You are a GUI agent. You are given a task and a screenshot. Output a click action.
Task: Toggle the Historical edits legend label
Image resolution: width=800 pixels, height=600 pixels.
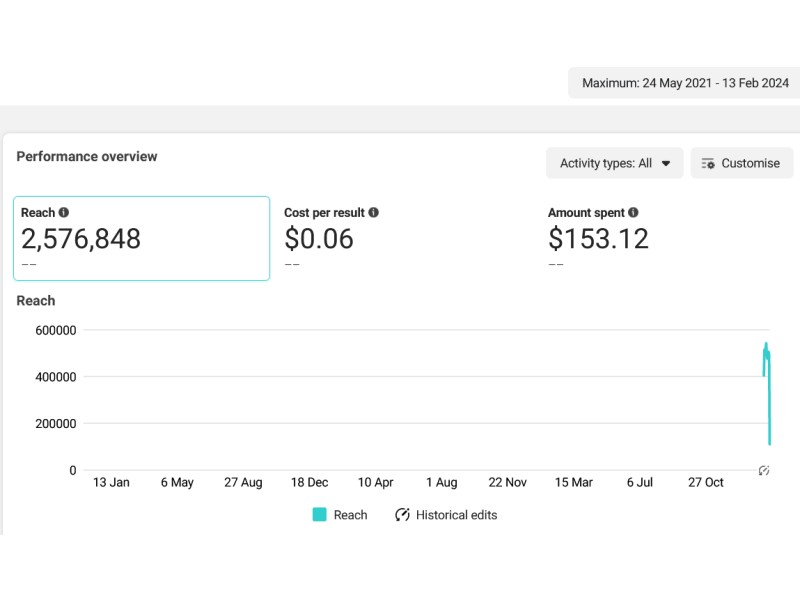[456, 515]
